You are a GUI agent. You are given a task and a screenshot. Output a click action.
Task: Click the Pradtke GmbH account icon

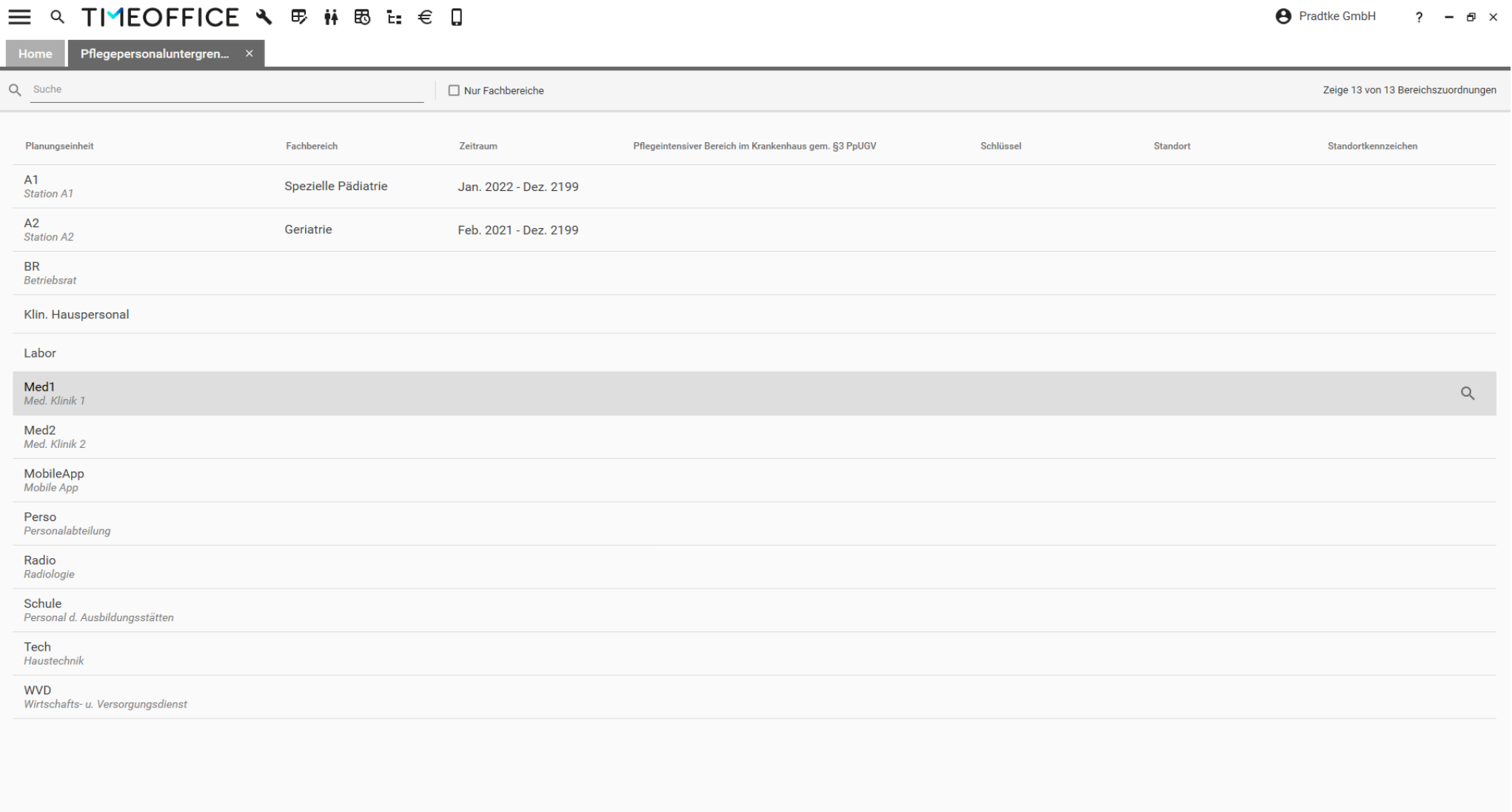tap(1283, 16)
